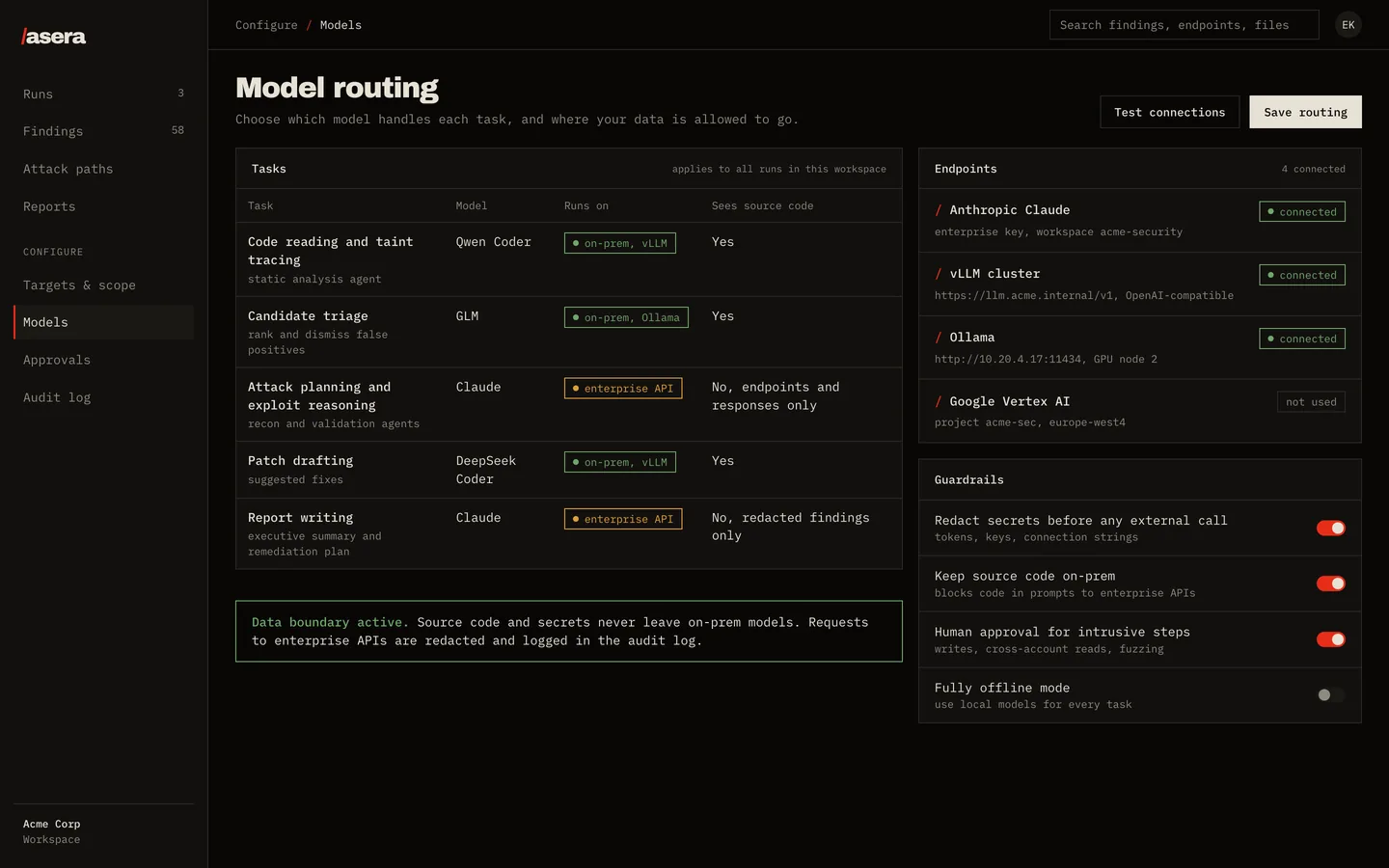Toggle Redact secrets before any external call

(1331, 528)
